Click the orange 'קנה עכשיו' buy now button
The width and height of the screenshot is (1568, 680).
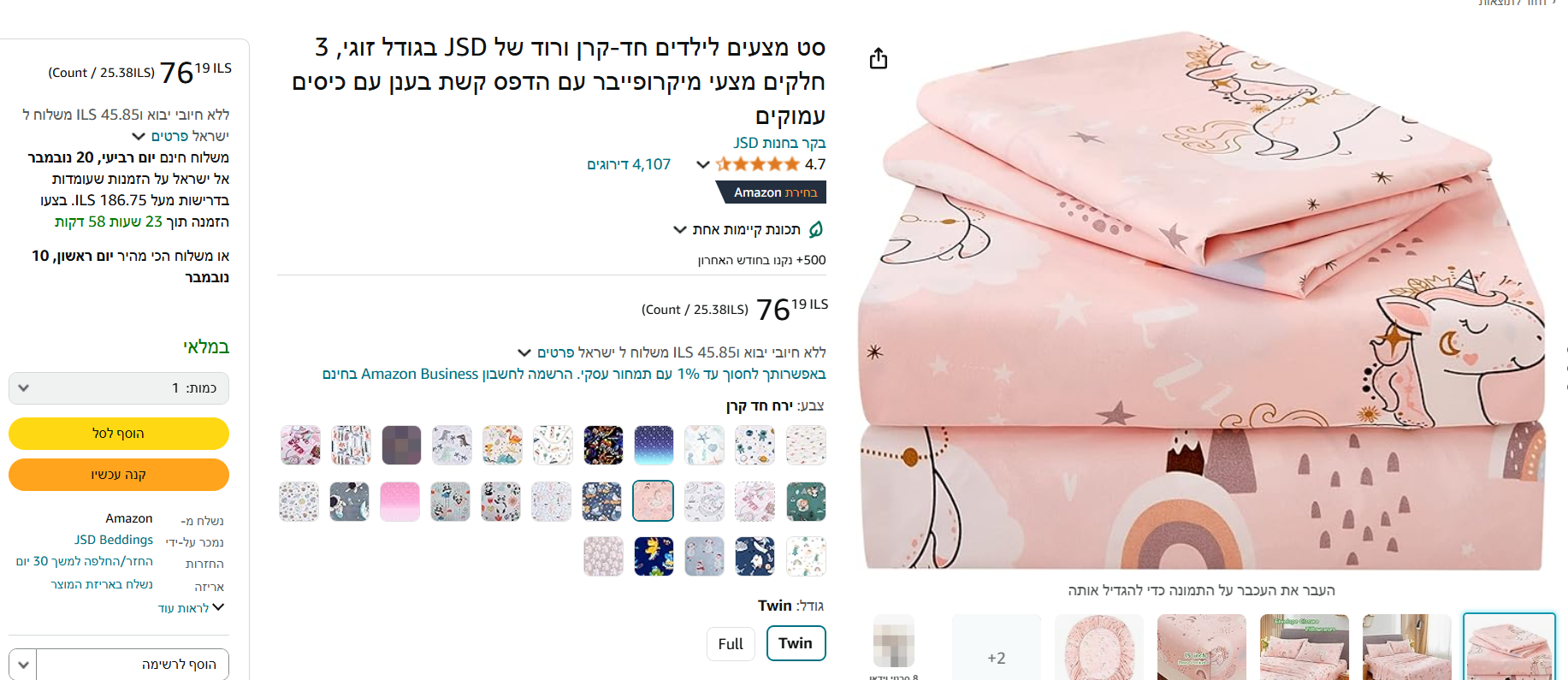pyautogui.click(x=119, y=475)
